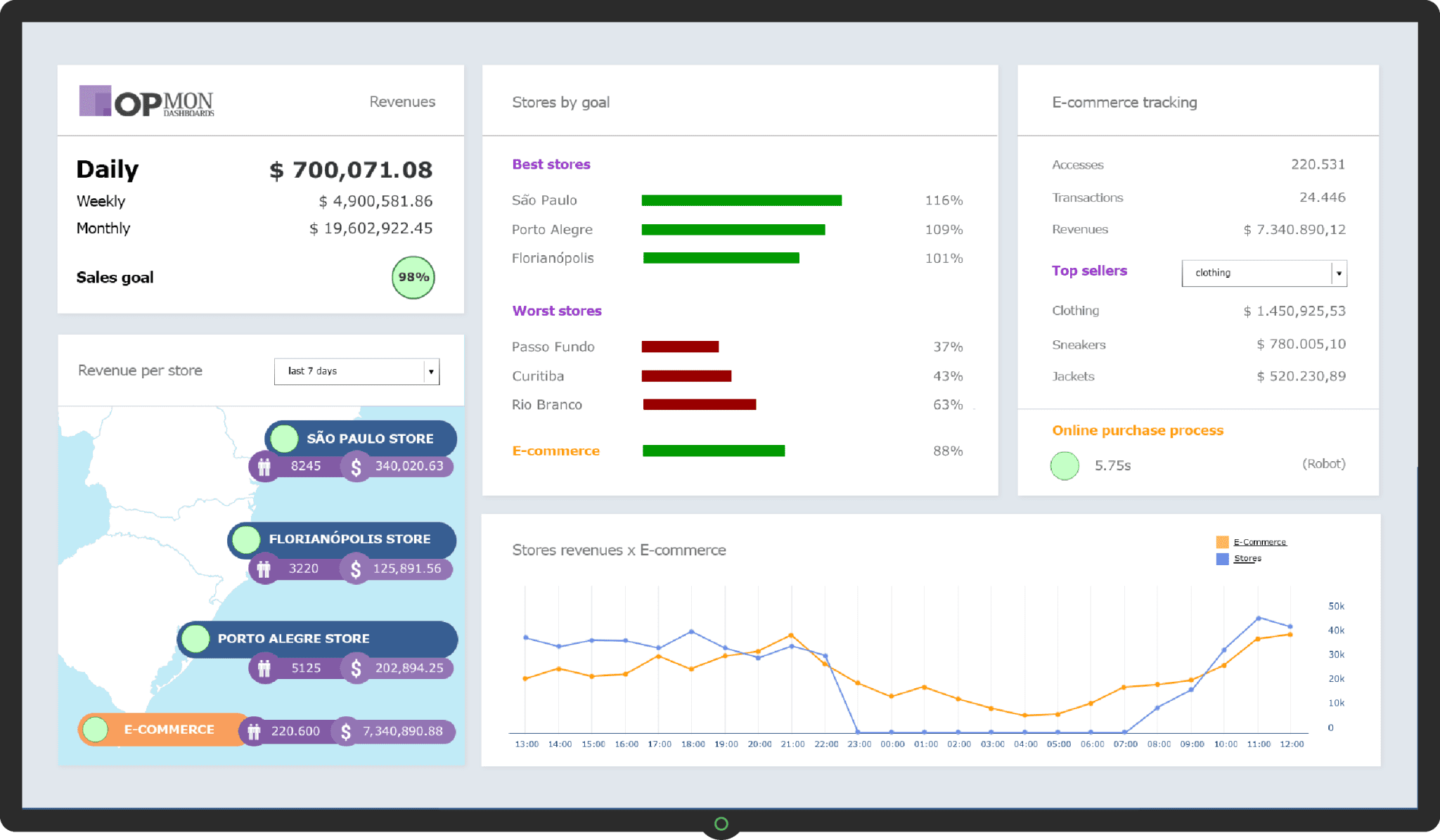Click the visitor icon on Porto Alegre Store badge
1440x840 pixels.
click(x=265, y=668)
